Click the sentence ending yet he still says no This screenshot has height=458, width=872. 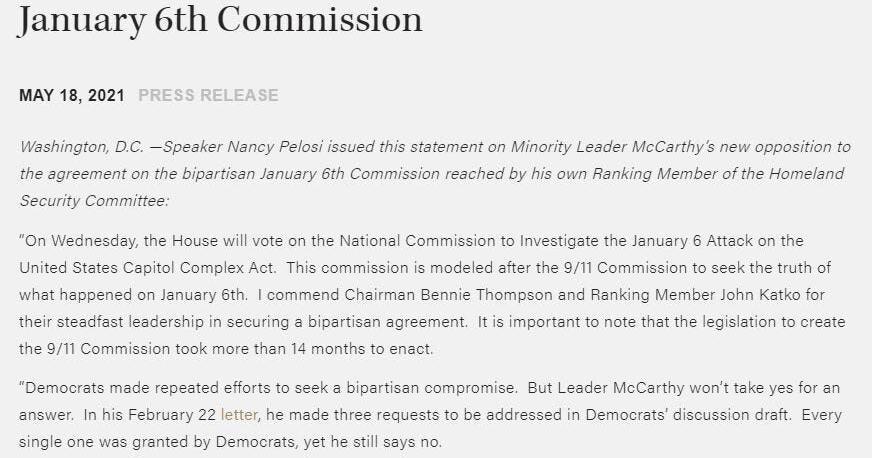tap(230, 442)
